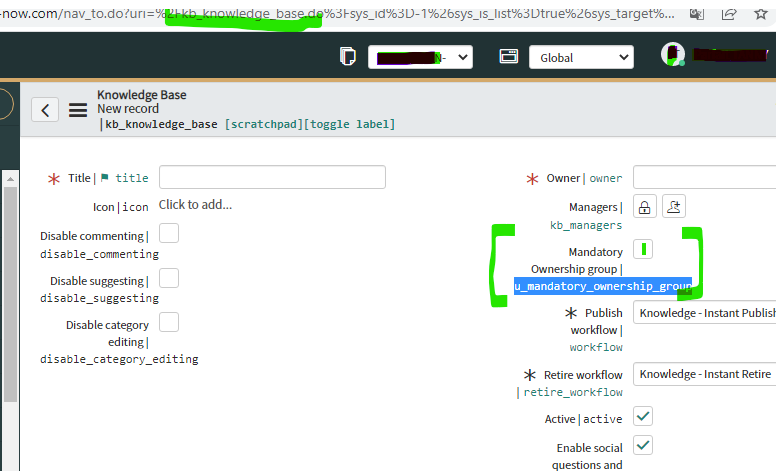The image size is (776, 471).
Task: Click the 'disable_suggesting' technical field name
Action: (x=99, y=298)
